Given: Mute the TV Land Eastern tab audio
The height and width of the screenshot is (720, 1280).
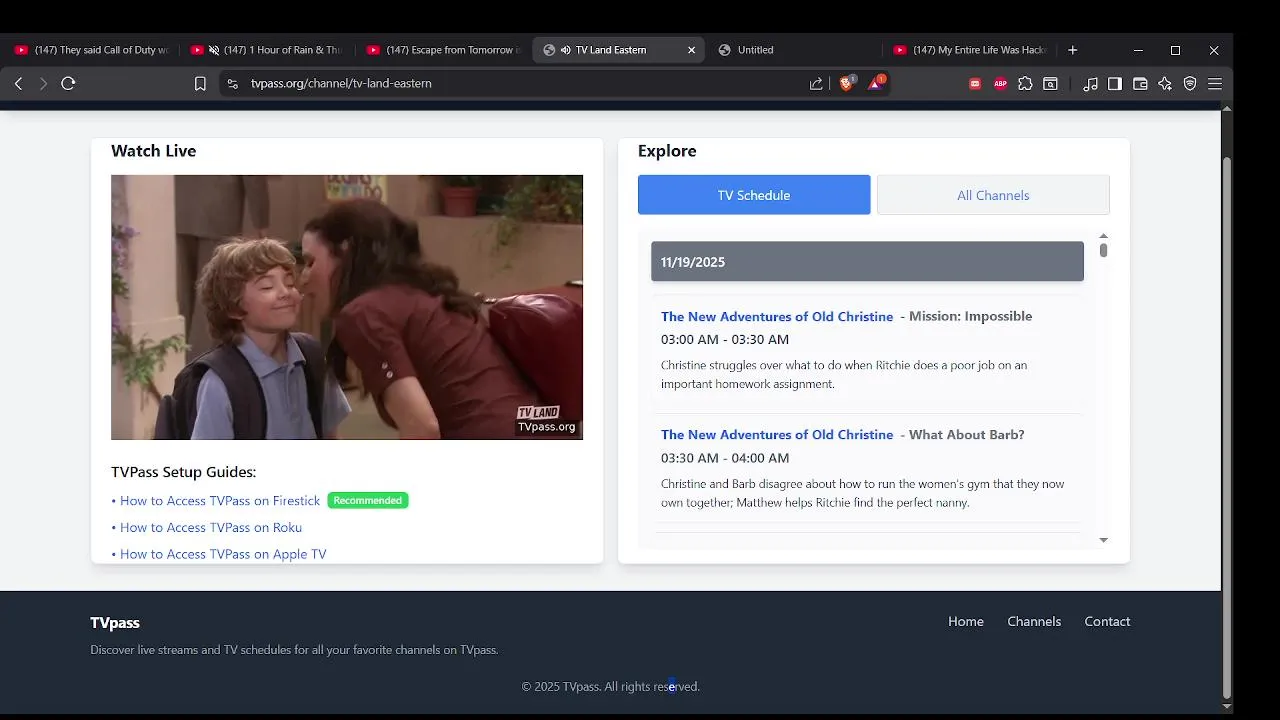Looking at the screenshot, I should click(x=566, y=50).
